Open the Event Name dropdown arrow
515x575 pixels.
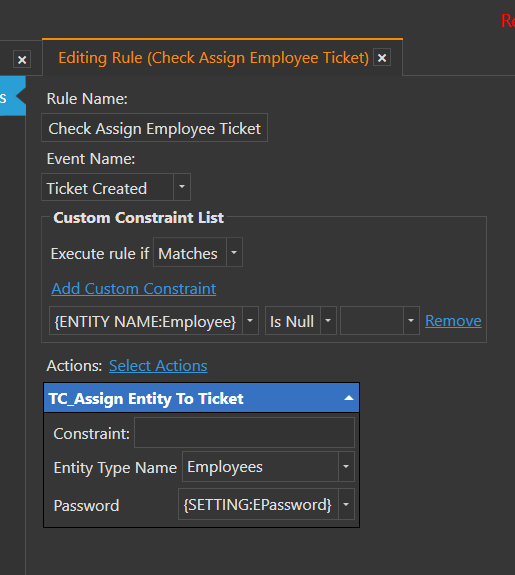click(x=182, y=187)
